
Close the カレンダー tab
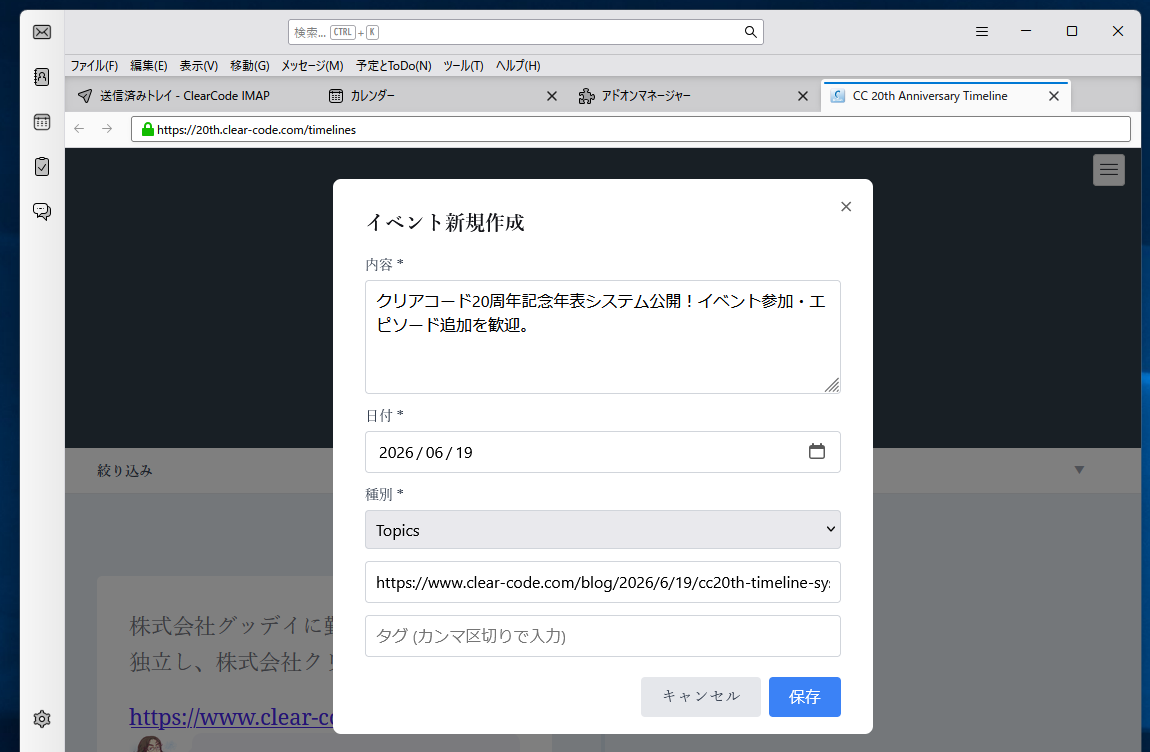point(552,96)
